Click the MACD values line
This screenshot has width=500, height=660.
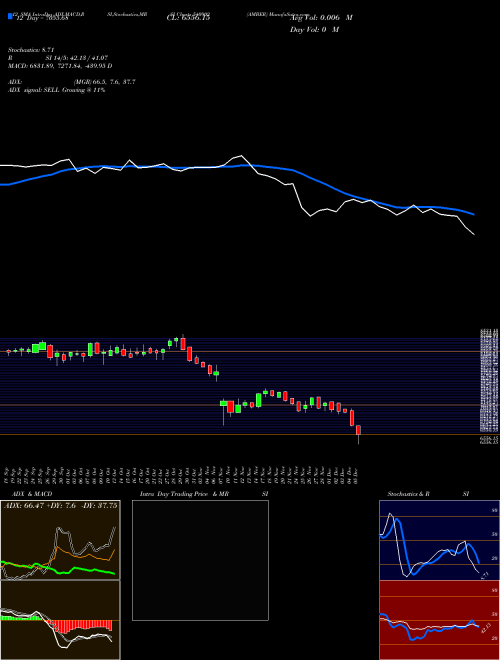[x=60, y=66]
